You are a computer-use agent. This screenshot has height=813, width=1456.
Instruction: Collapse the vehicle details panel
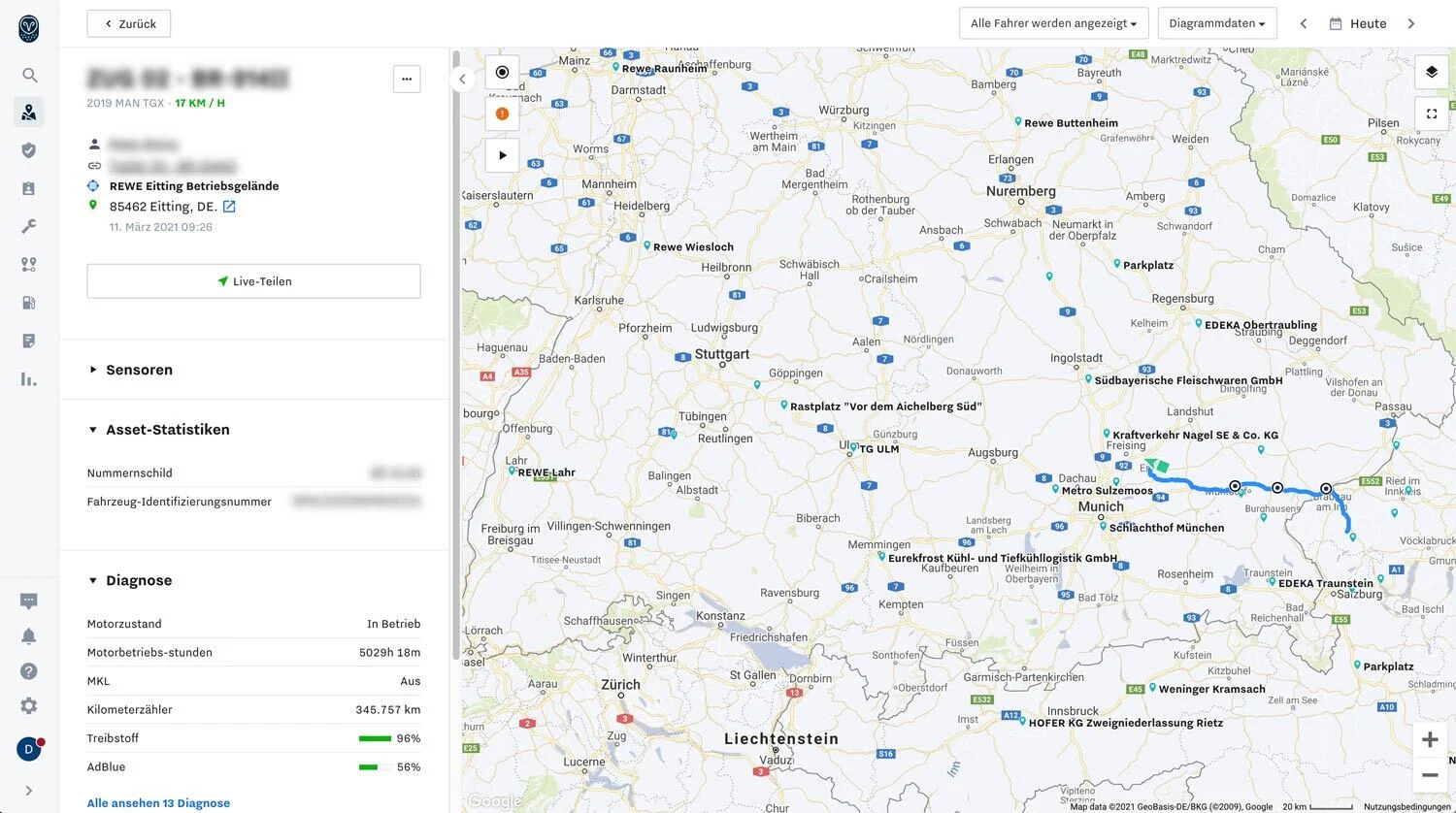point(462,80)
